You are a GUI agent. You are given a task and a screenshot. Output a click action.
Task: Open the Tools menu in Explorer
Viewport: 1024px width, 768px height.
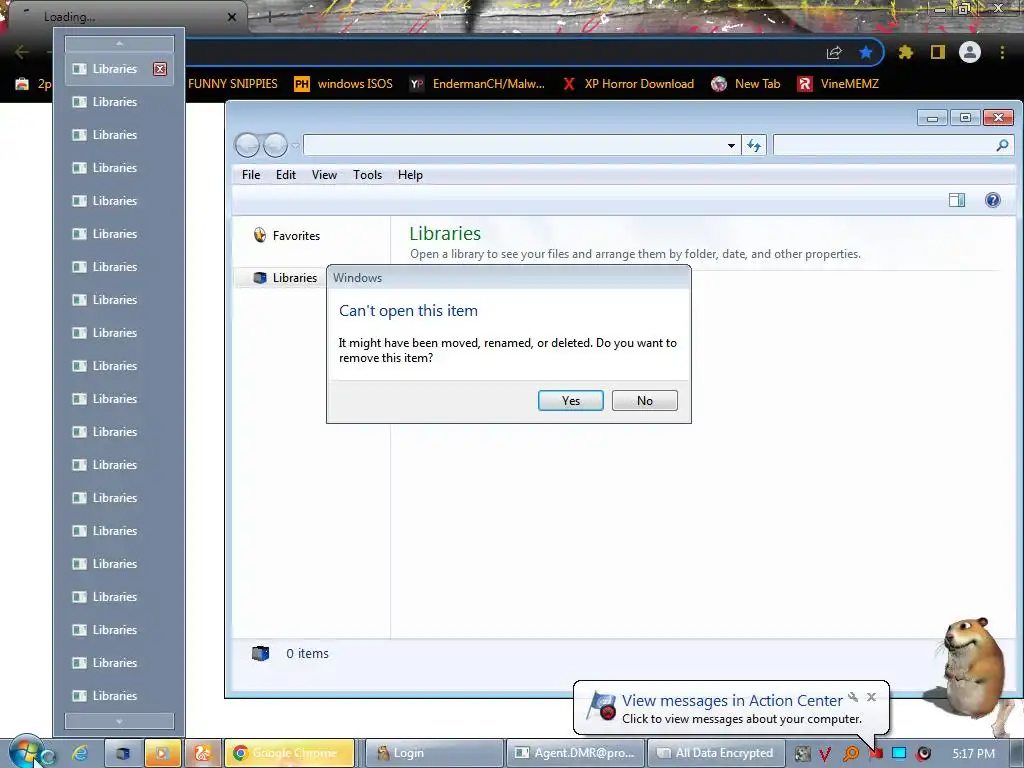click(367, 174)
